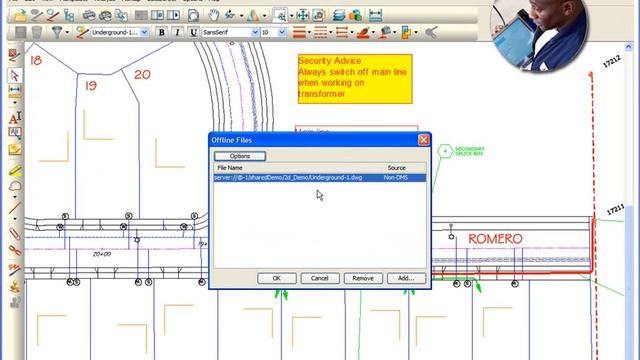Image resolution: width=640 pixels, height=360 pixels.
Task: Toggle Bold formatting
Action: point(162,32)
